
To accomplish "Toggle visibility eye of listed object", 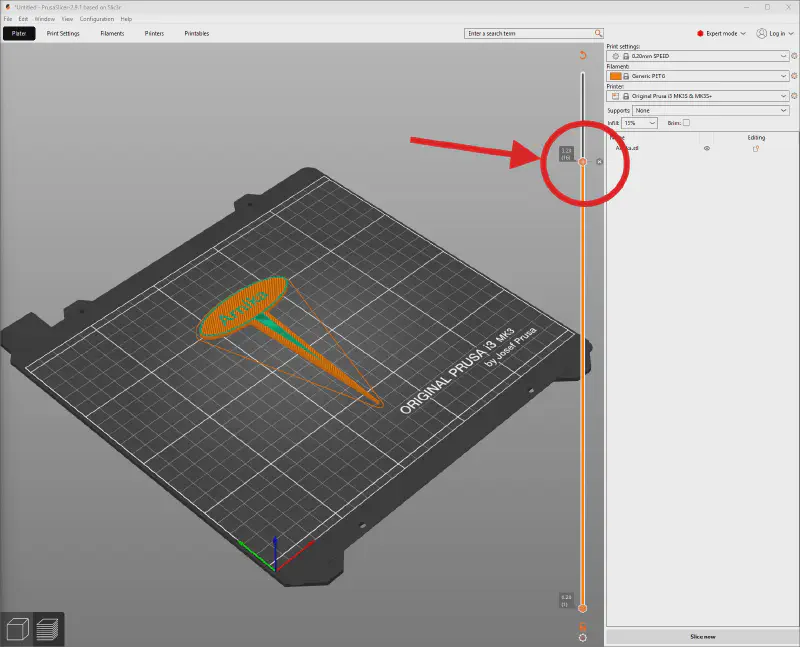I will (706, 148).
